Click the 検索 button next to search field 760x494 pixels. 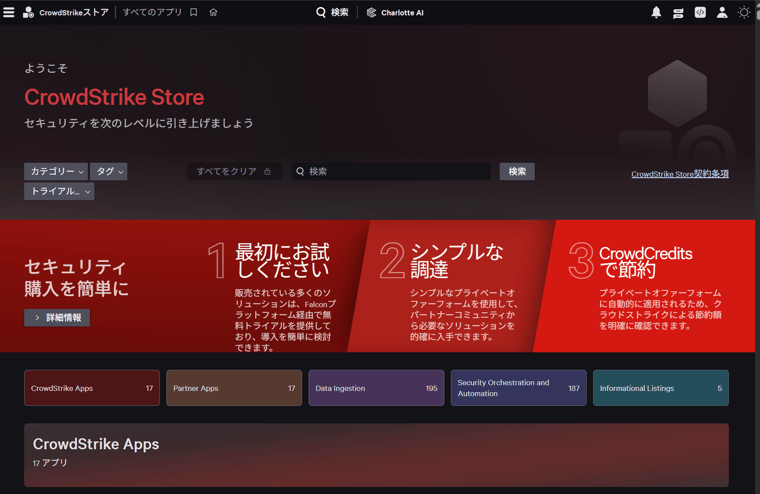point(517,172)
